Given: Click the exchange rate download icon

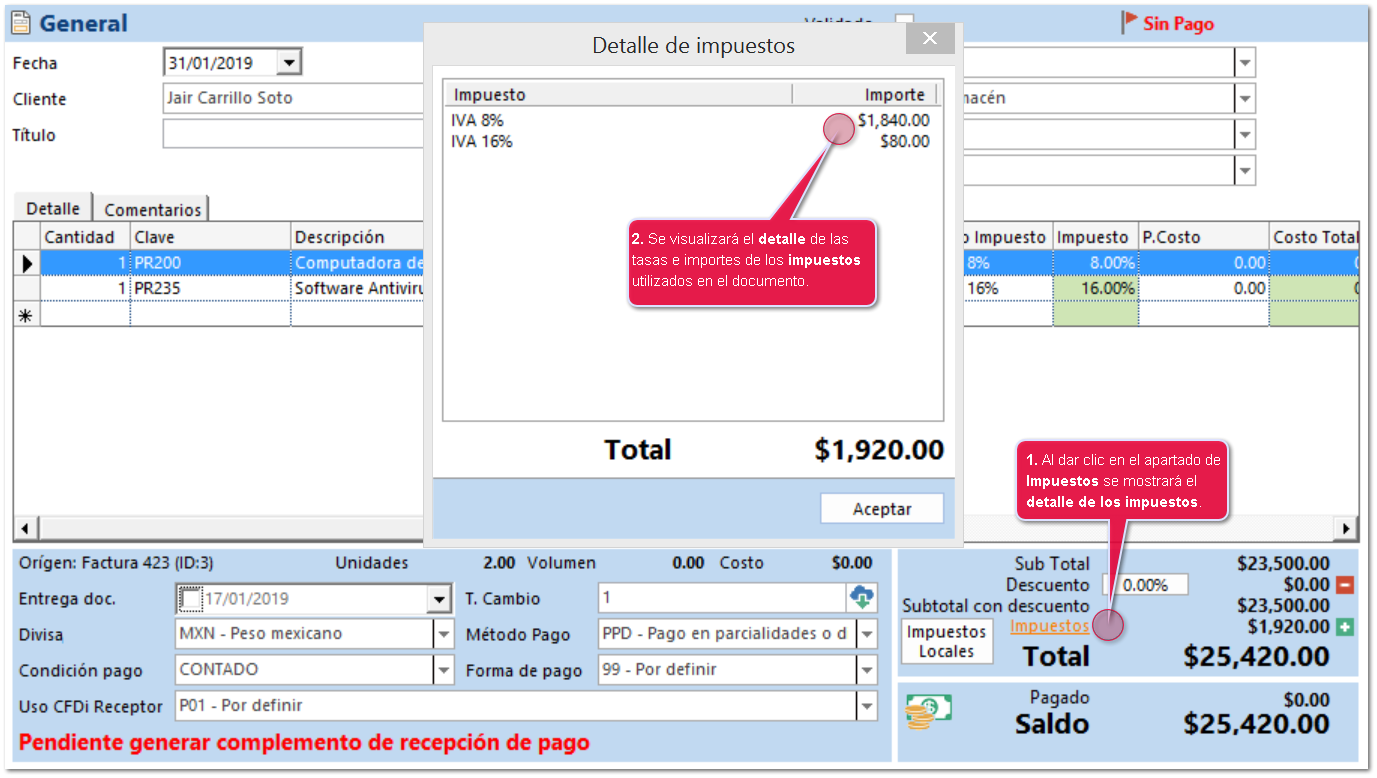Looking at the screenshot, I should [861, 598].
